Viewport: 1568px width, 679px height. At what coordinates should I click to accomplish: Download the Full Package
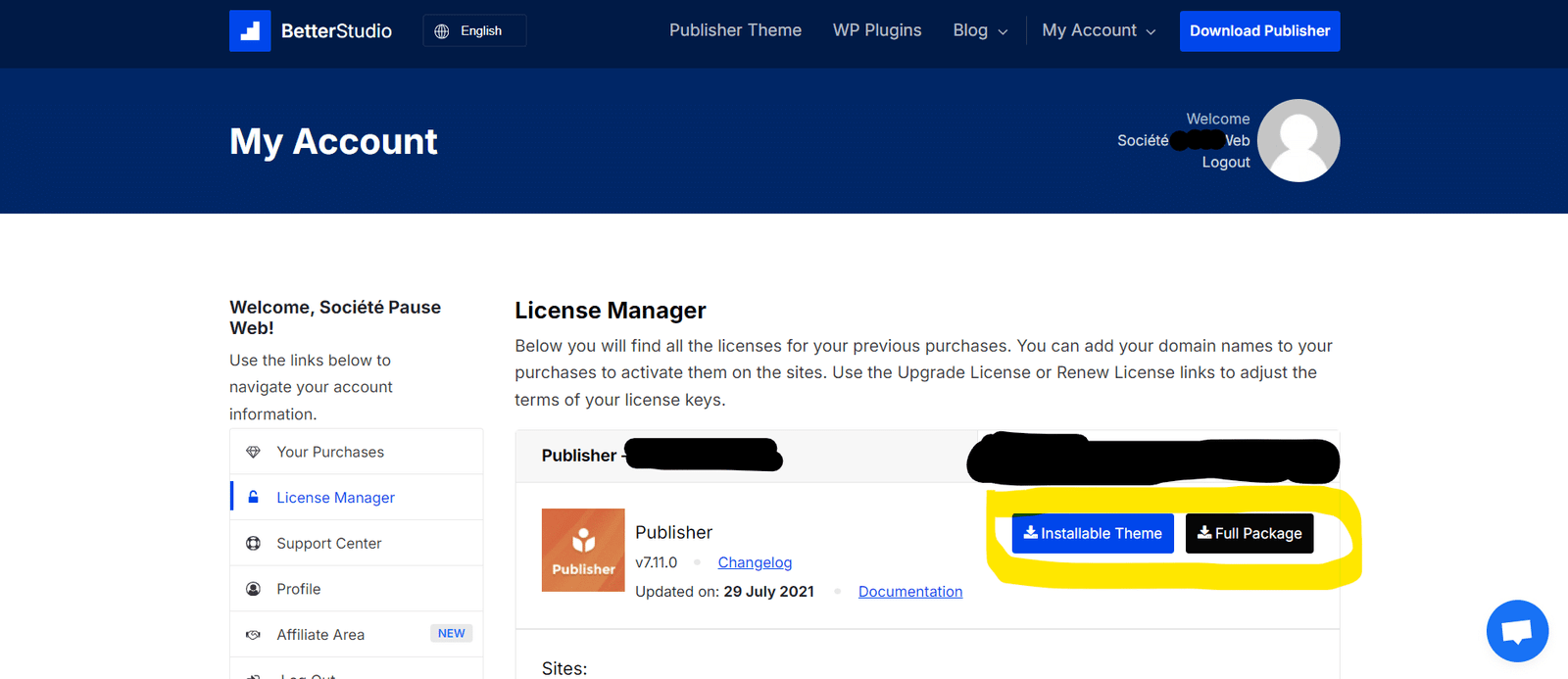coord(1249,533)
